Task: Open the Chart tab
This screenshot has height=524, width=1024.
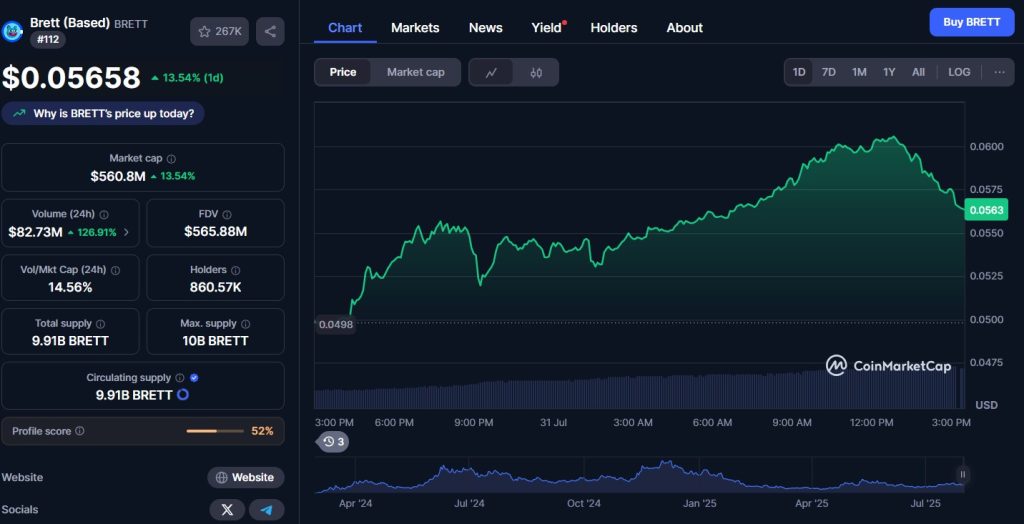Action: point(345,28)
